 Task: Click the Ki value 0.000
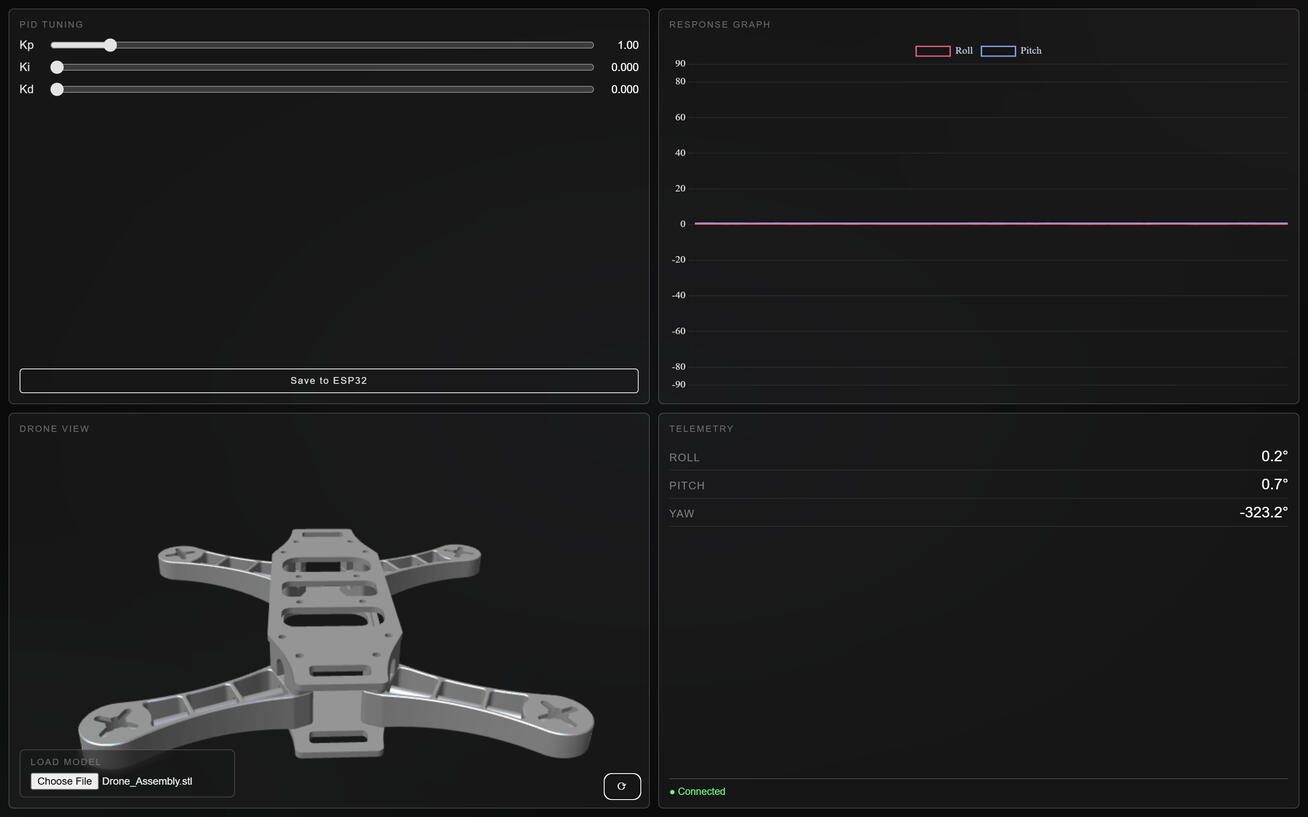point(625,67)
